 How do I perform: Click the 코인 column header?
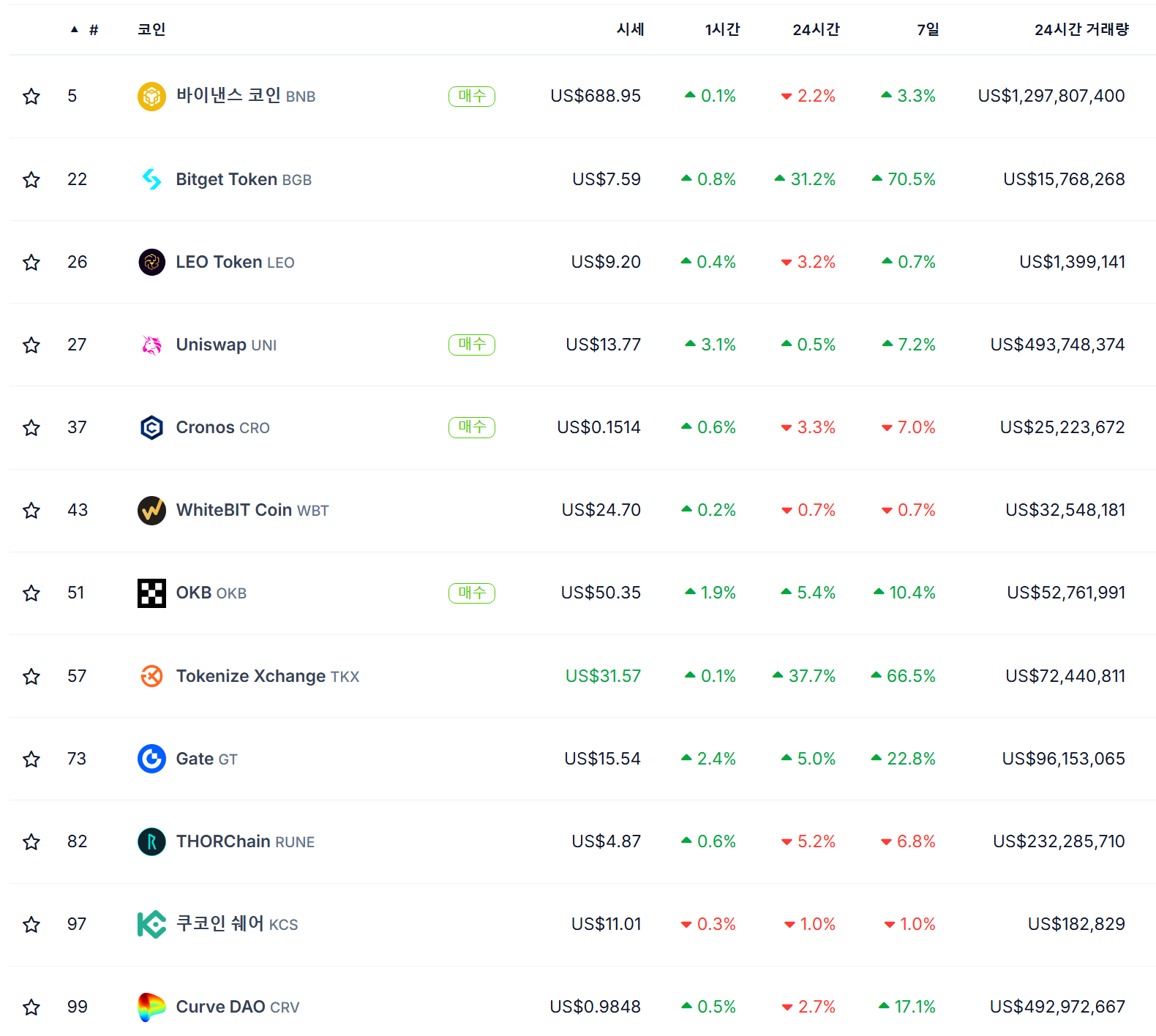coord(151,29)
